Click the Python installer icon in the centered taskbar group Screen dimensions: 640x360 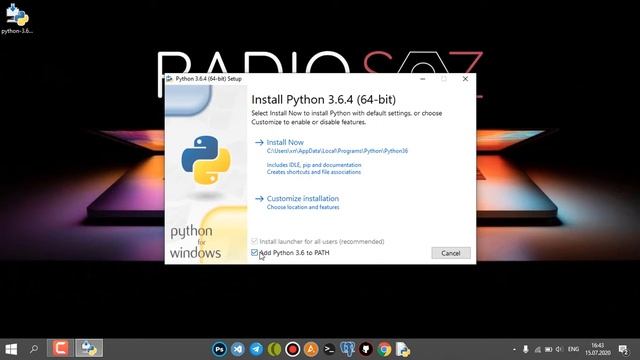403,349
